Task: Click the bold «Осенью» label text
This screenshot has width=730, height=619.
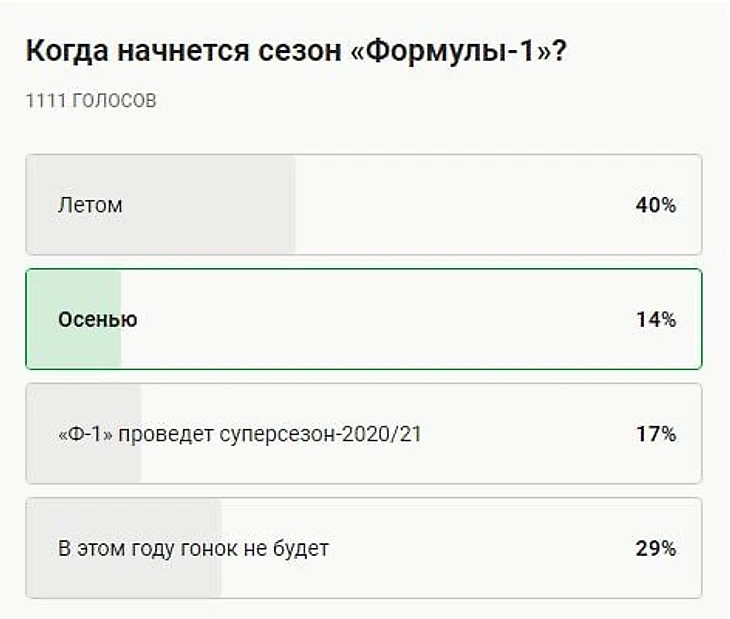Action: pyautogui.click(x=98, y=320)
